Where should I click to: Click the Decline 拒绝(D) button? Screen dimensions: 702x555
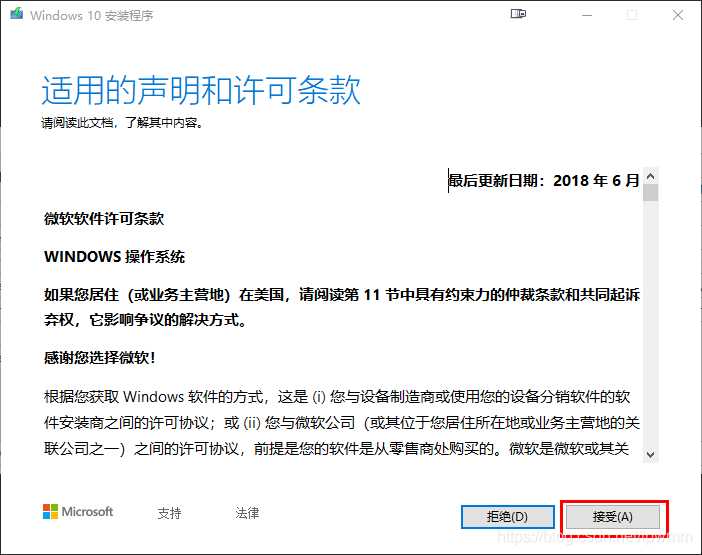[508, 517]
